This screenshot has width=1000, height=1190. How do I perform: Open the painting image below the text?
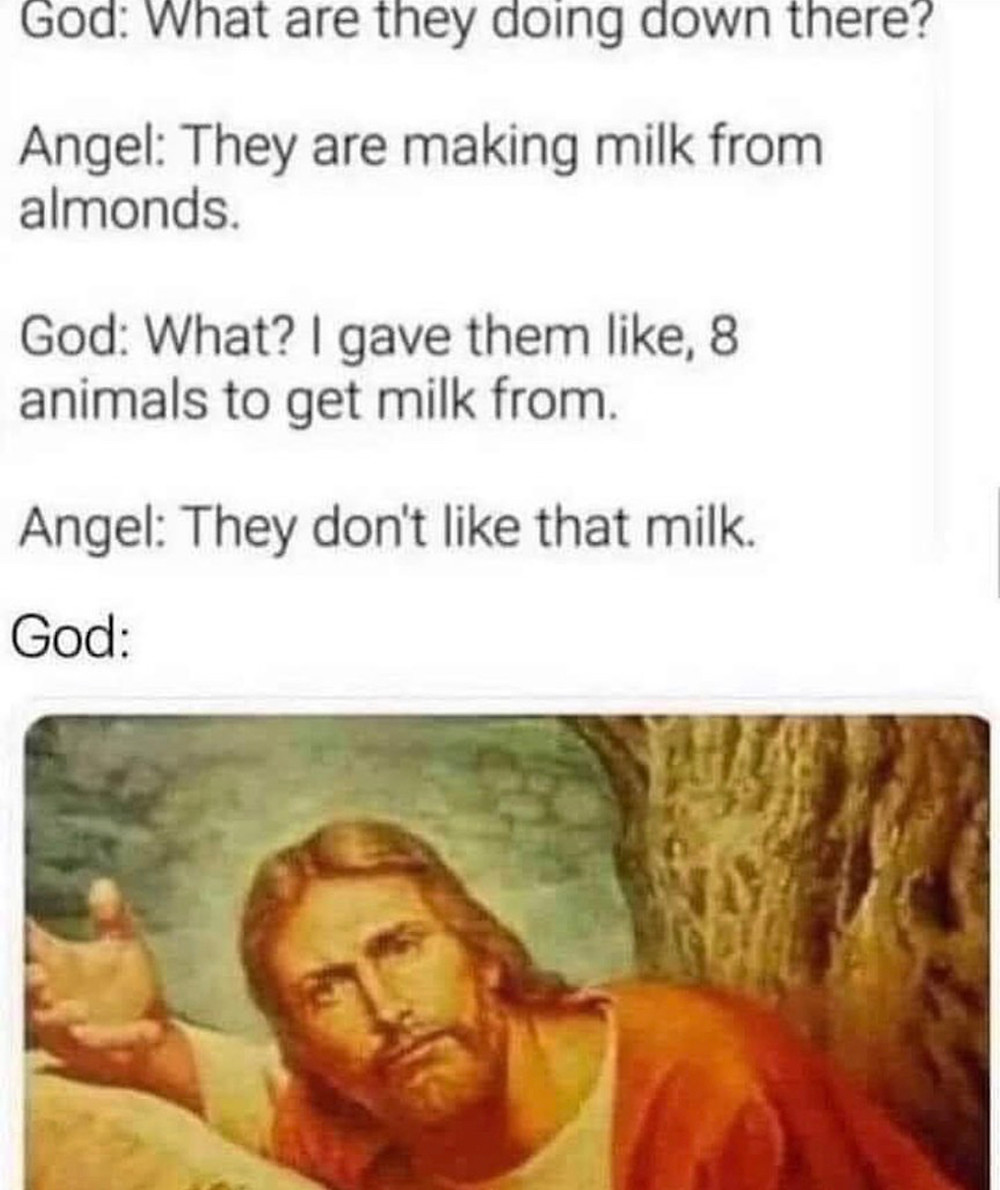(507, 952)
